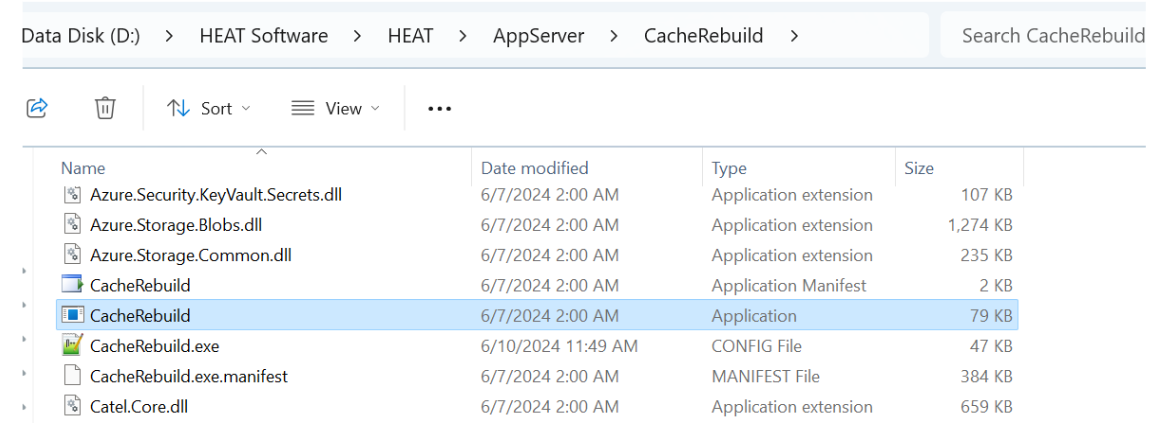Select the Azure.Storage.Blobs.dll file icon
The image size is (1157, 438).
point(72,225)
